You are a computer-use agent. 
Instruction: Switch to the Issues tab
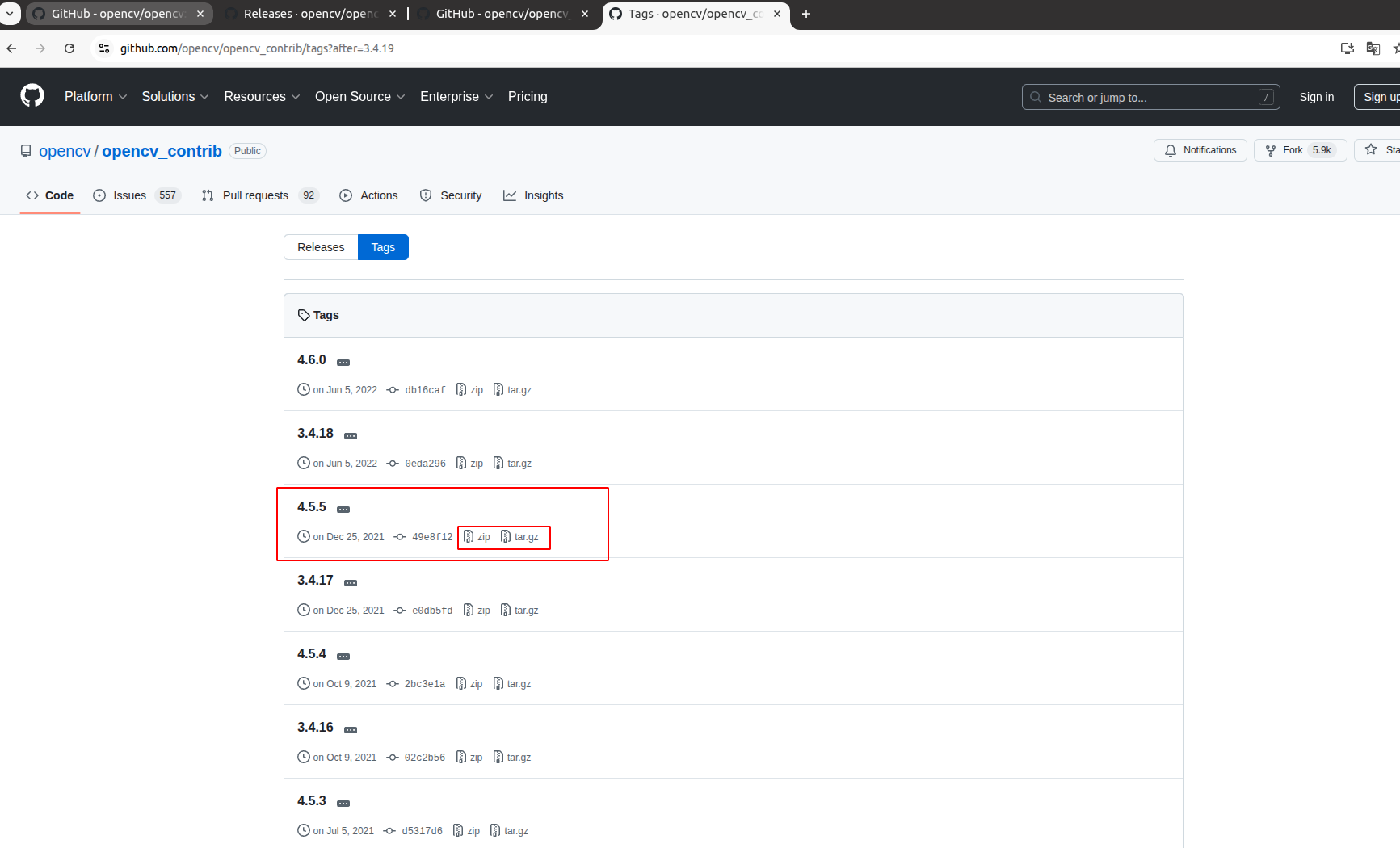(x=137, y=195)
